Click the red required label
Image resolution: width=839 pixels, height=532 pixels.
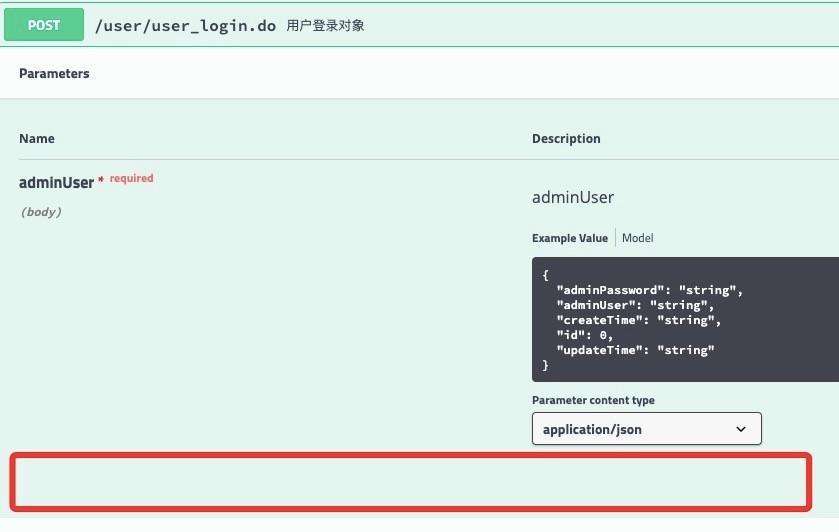(131, 178)
